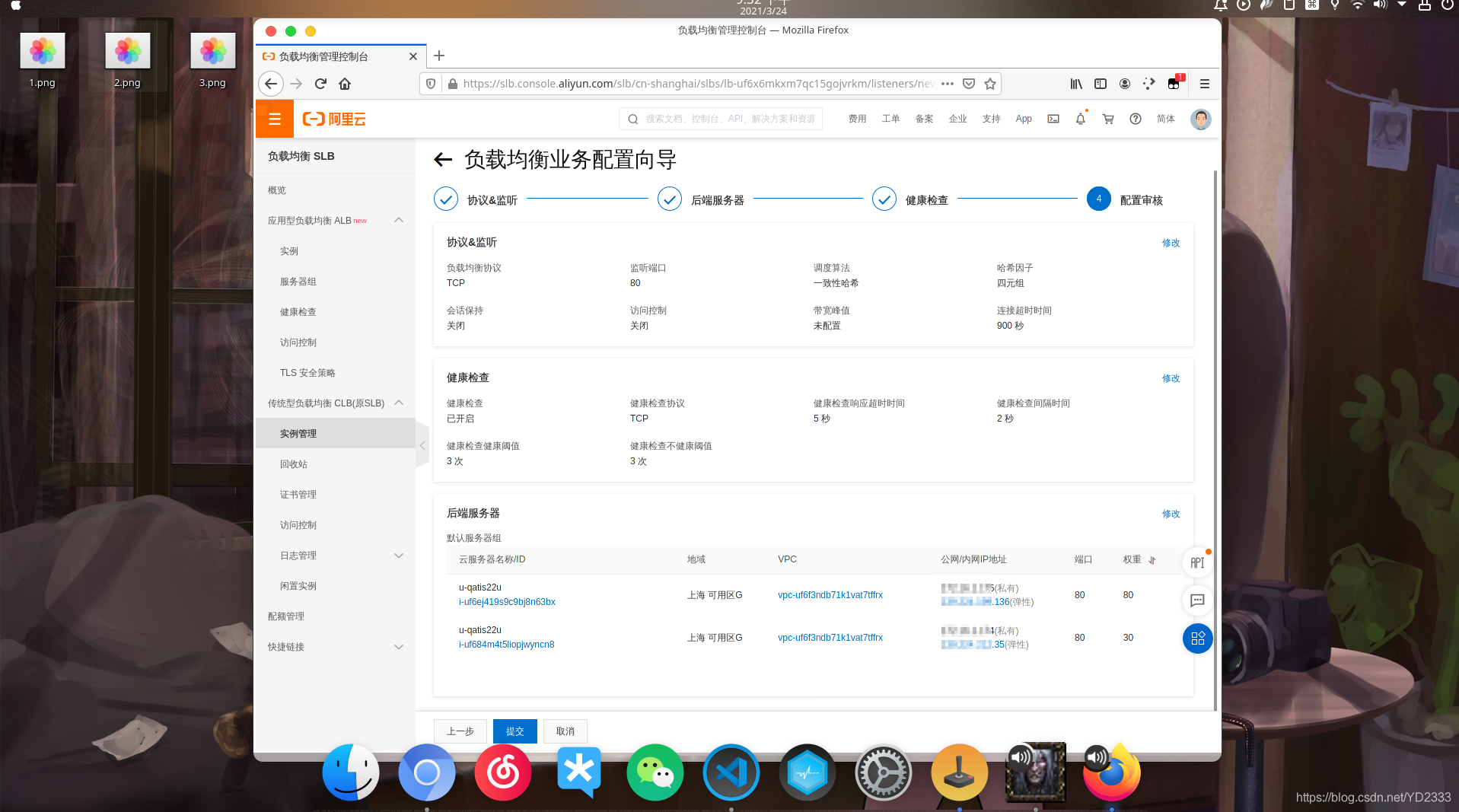
Task: Click the 上一步 button
Action: click(x=460, y=731)
